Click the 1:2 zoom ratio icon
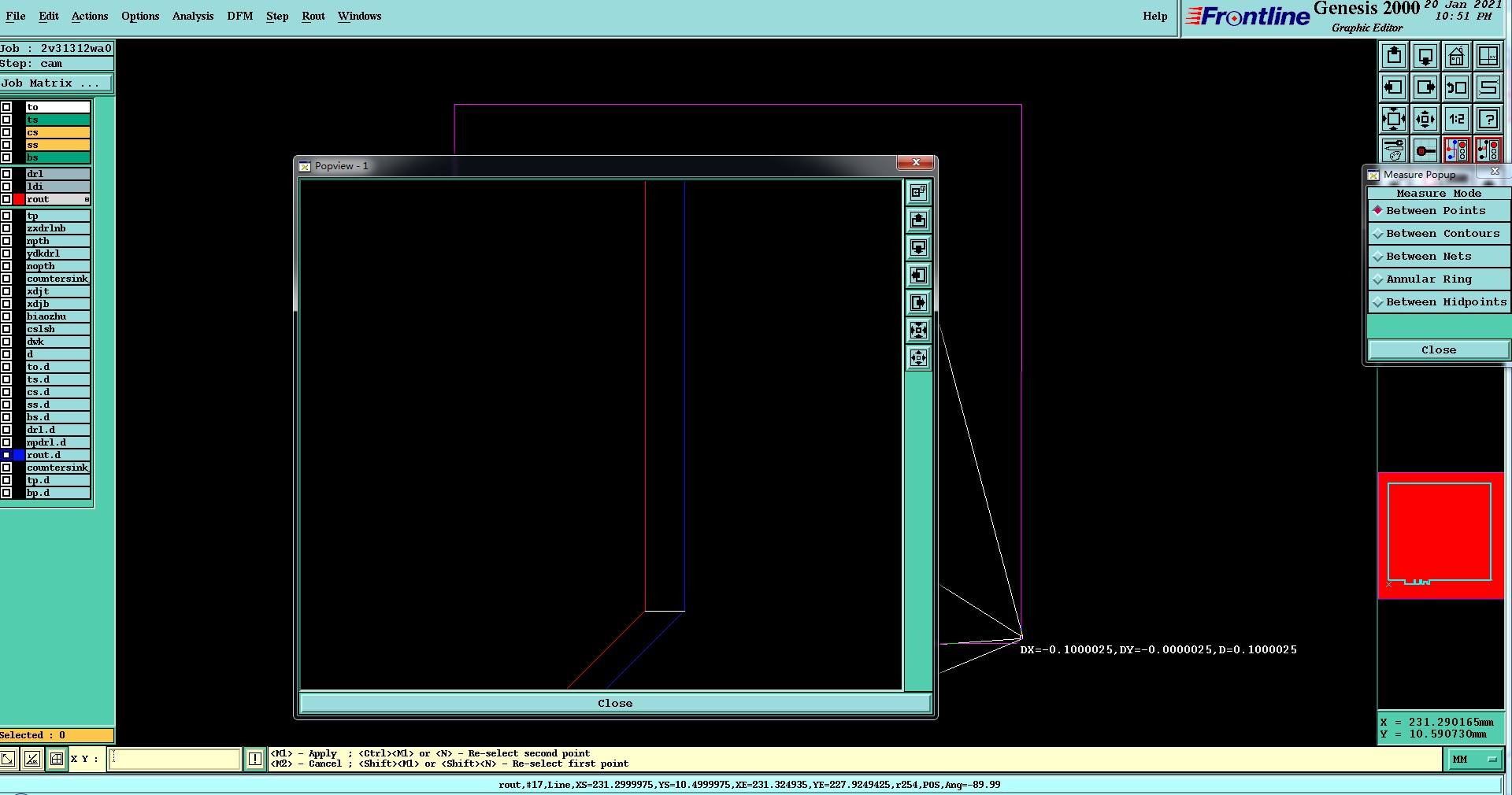Viewport: 1512px width, 795px height. click(x=1457, y=119)
